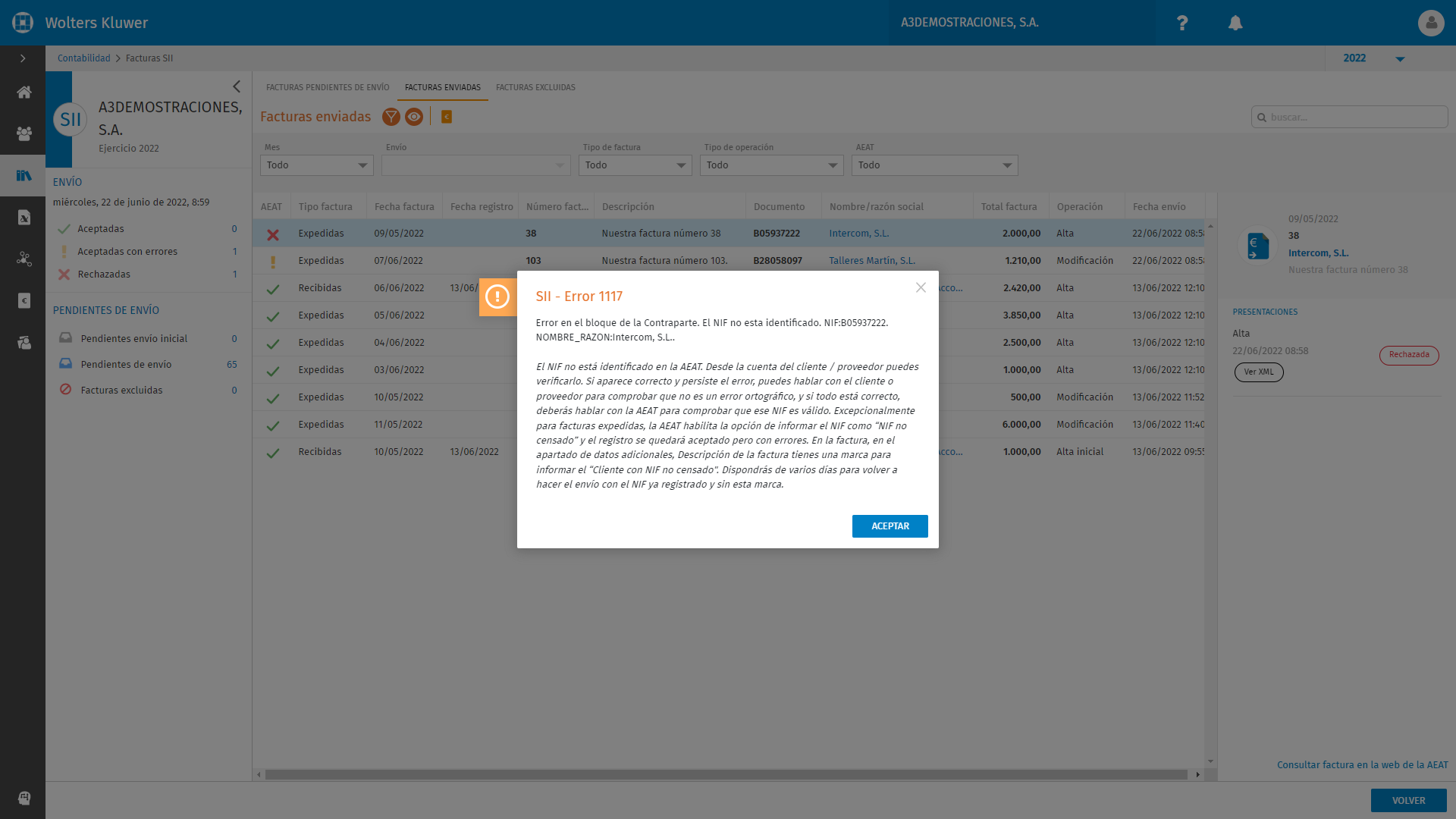Open the network nodes icon in sidebar

24,259
